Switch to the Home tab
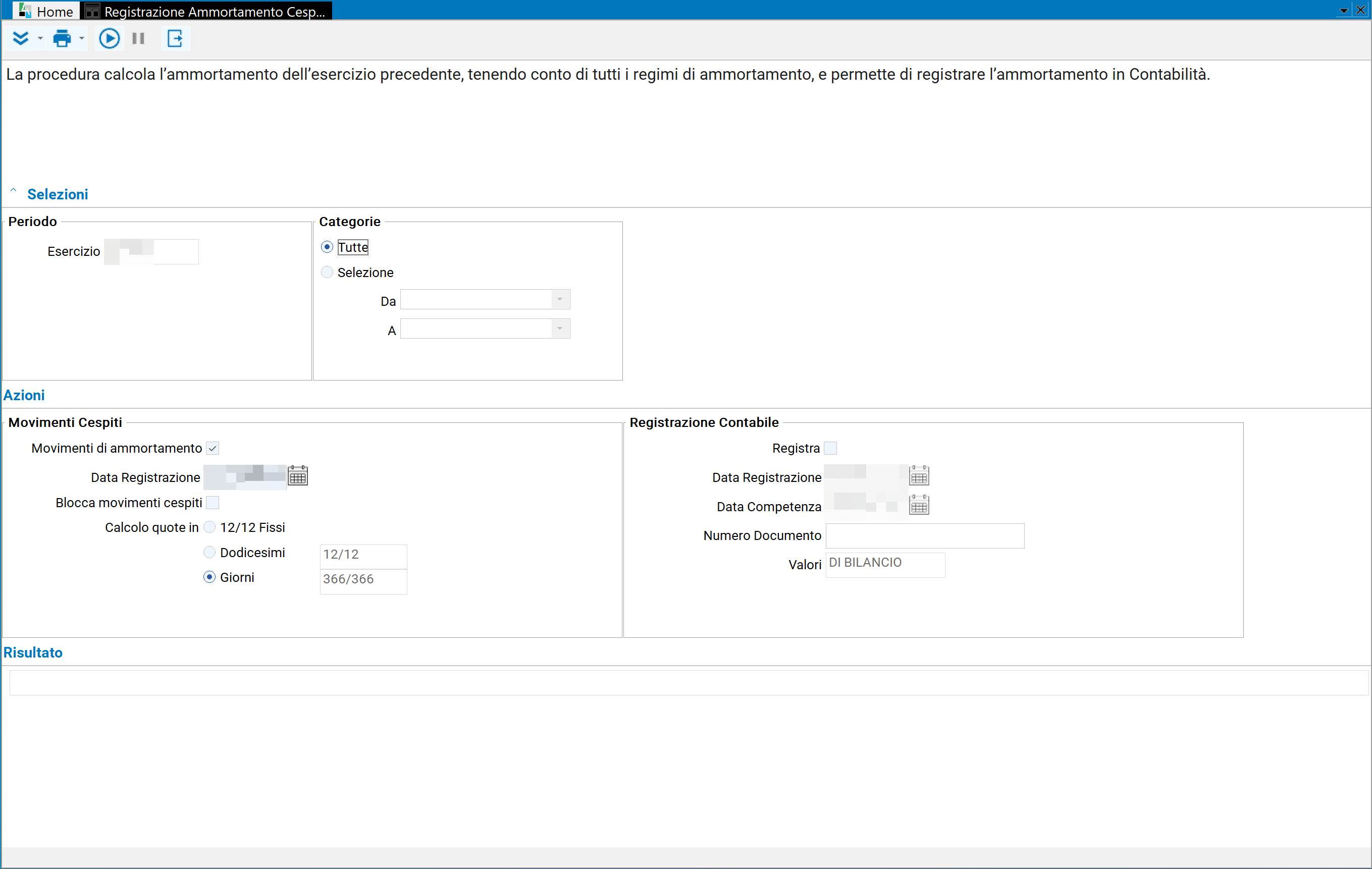Image resolution: width=1372 pixels, height=869 pixels. [46, 11]
